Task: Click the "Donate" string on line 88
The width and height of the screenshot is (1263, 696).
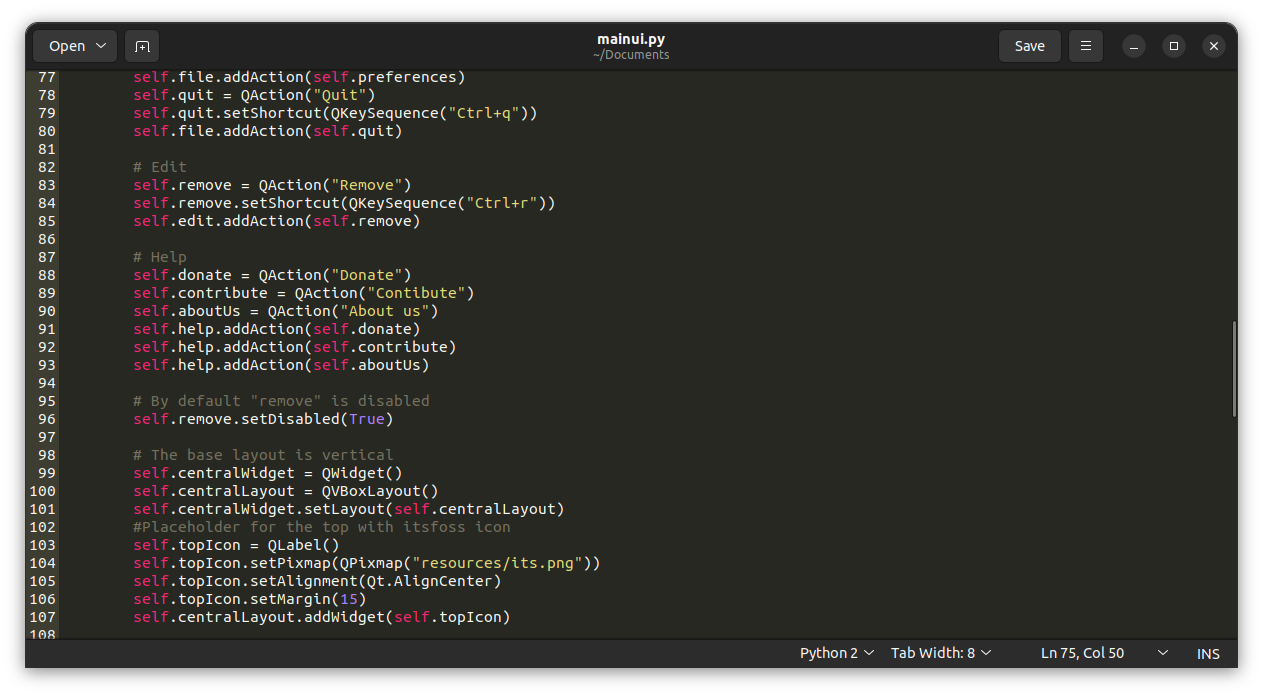Action: 365,274
